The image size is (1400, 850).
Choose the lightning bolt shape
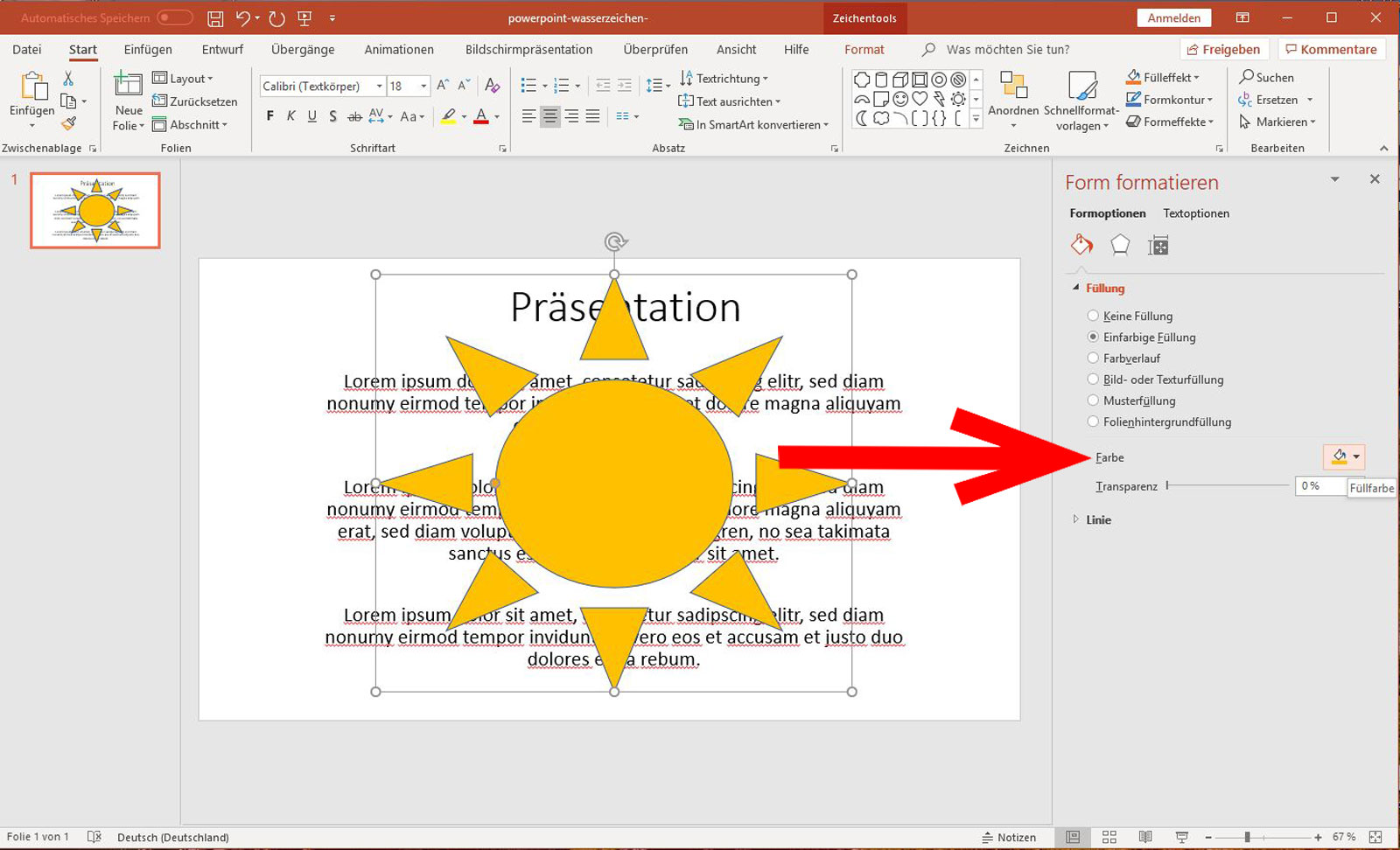point(939,99)
